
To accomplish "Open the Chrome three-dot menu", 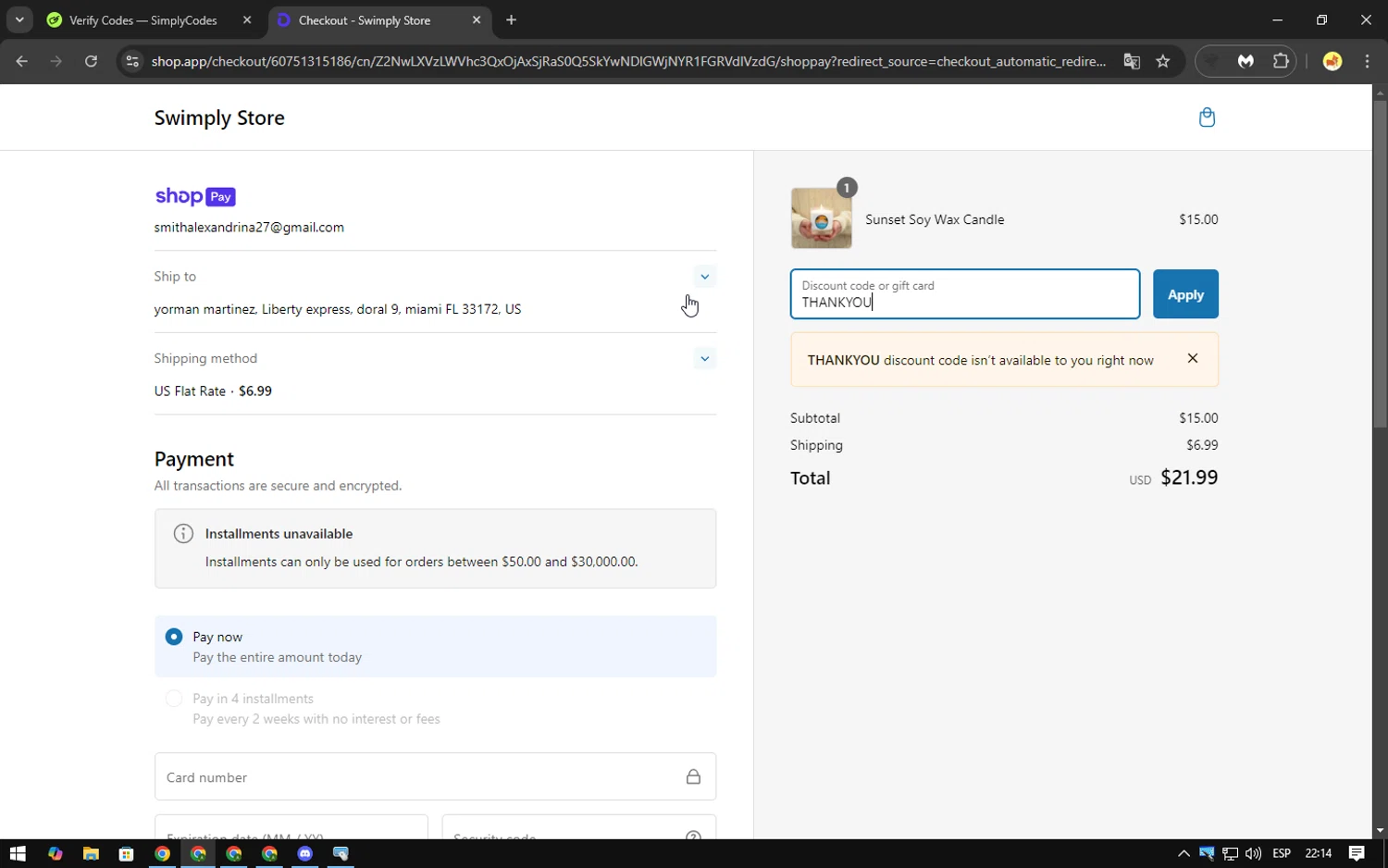I will point(1367,61).
